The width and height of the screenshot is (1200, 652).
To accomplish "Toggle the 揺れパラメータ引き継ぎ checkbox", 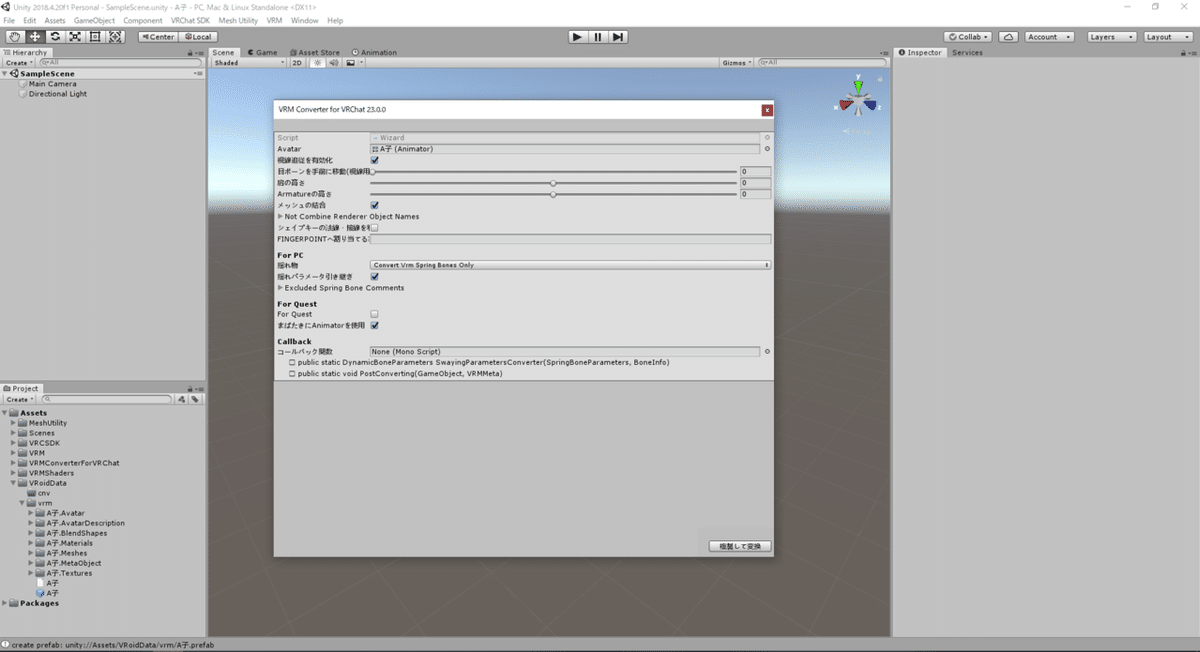I will coord(374,277).
